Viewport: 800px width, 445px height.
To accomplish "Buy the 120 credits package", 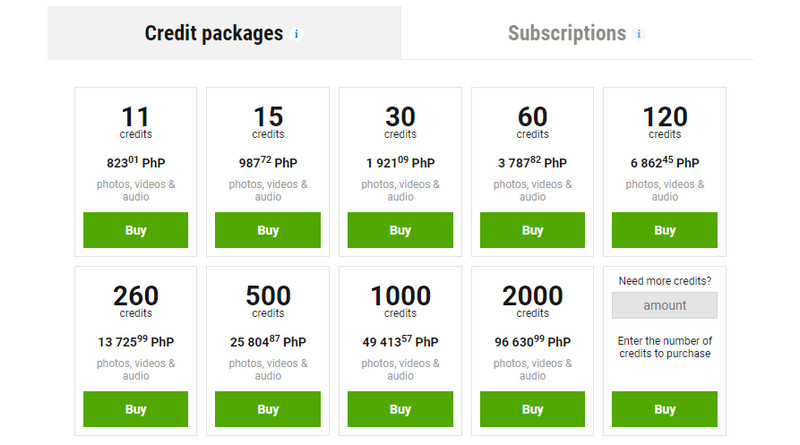I will [665, 230].
